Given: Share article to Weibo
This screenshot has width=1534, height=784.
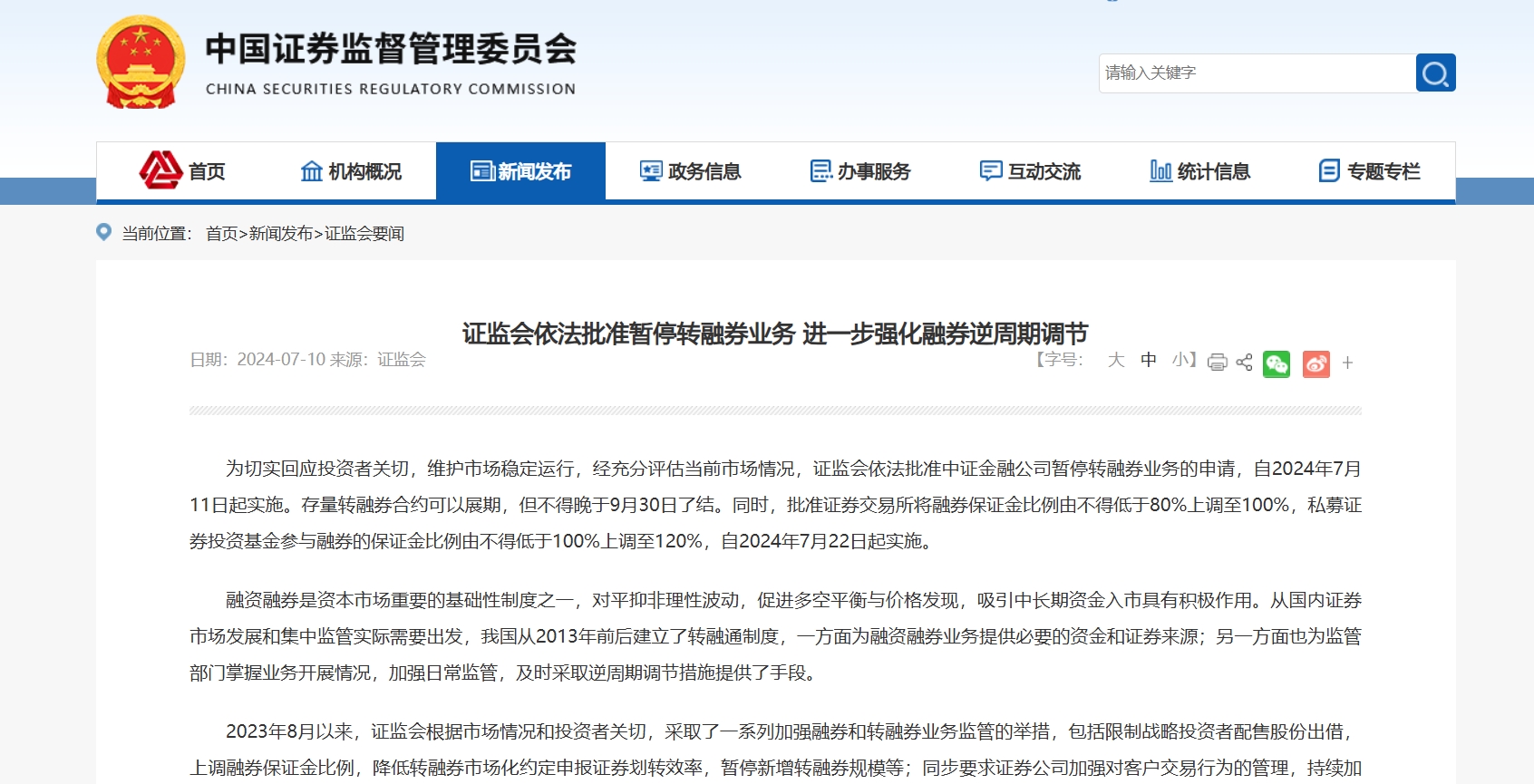Looking at the screenshot, I should (x=1316, y=363).
